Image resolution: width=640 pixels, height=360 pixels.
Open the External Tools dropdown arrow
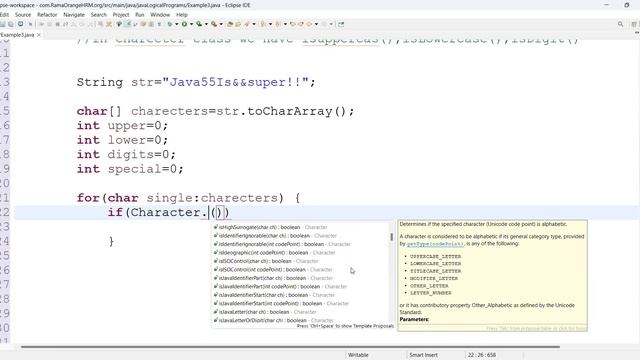(221, 24)
